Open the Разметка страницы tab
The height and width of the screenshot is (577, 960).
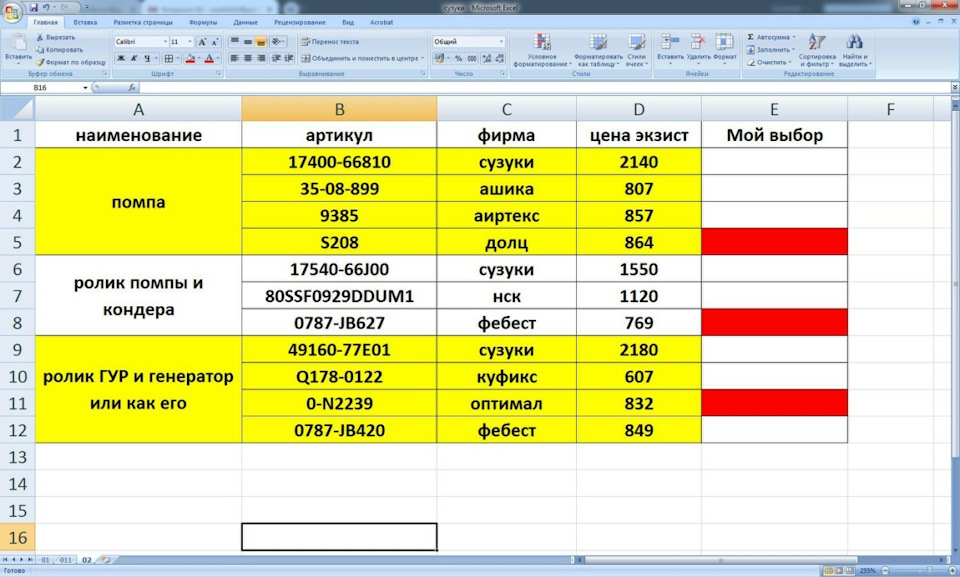point(143,22)
